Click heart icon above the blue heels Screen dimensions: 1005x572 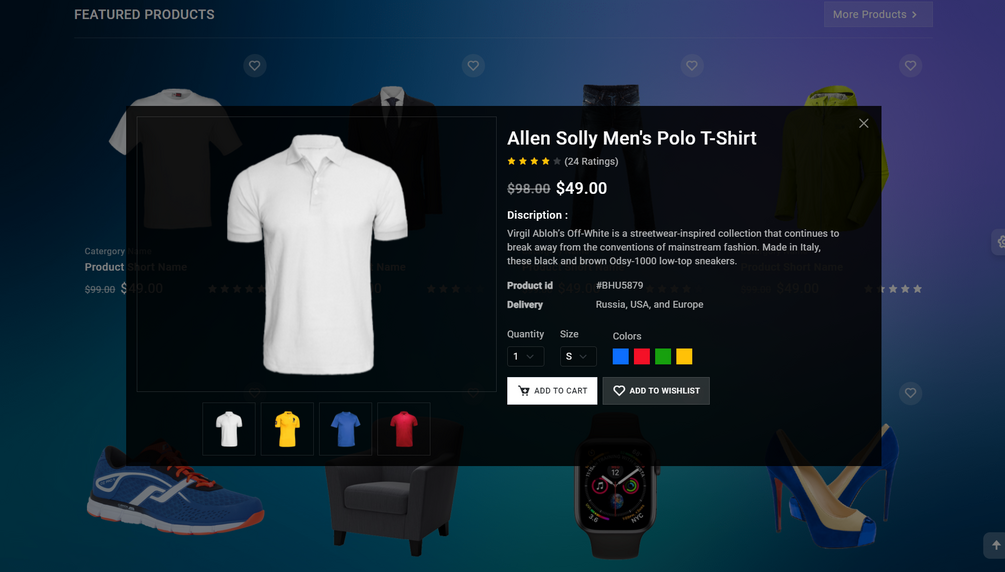(x=910, y=392)
